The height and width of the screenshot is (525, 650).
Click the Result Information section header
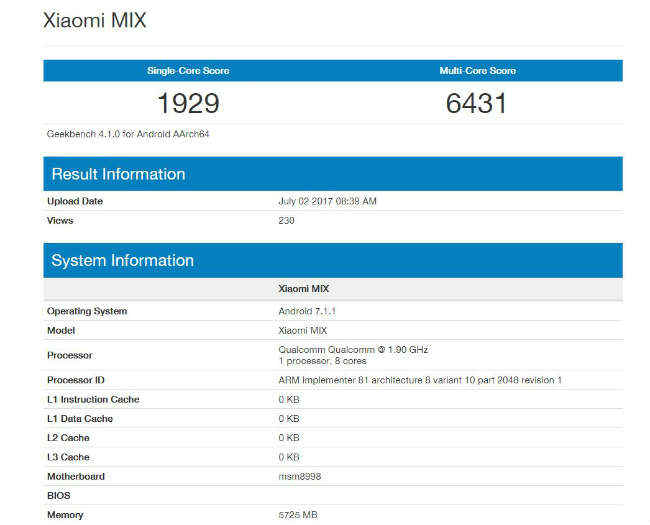(333, 174)
